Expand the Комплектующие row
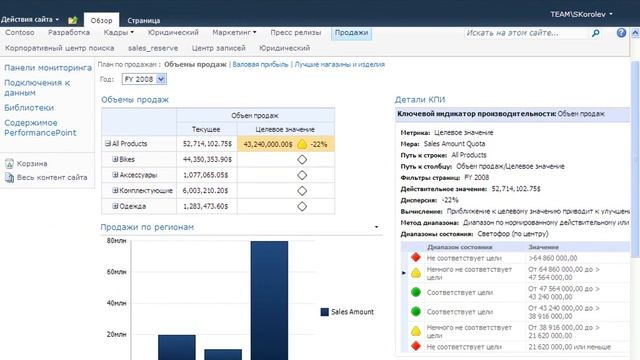Viewport: 640px width, 360px height. pos(115,190)
